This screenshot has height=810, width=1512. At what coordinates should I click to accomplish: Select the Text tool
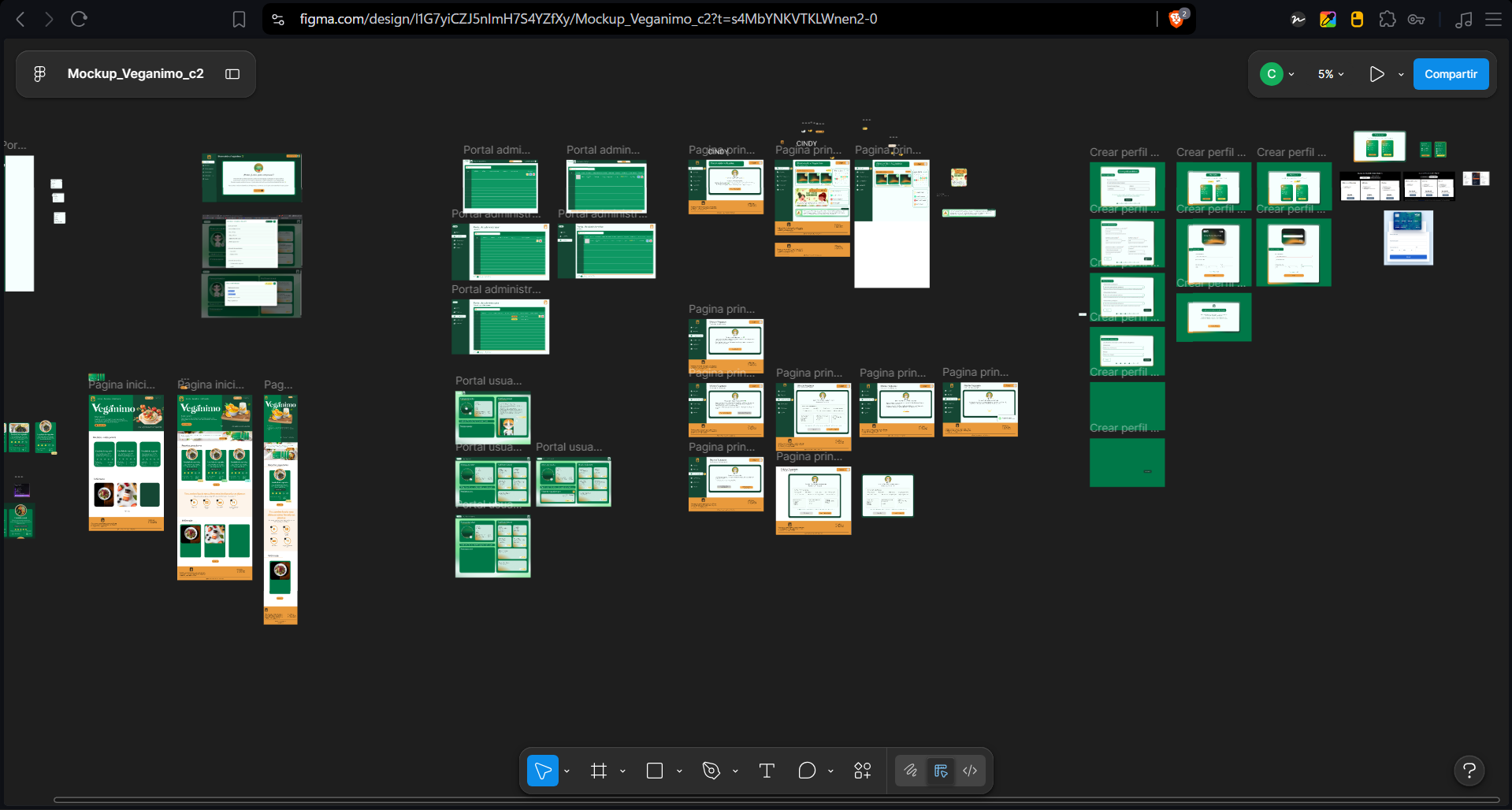(x=767, y=771)
